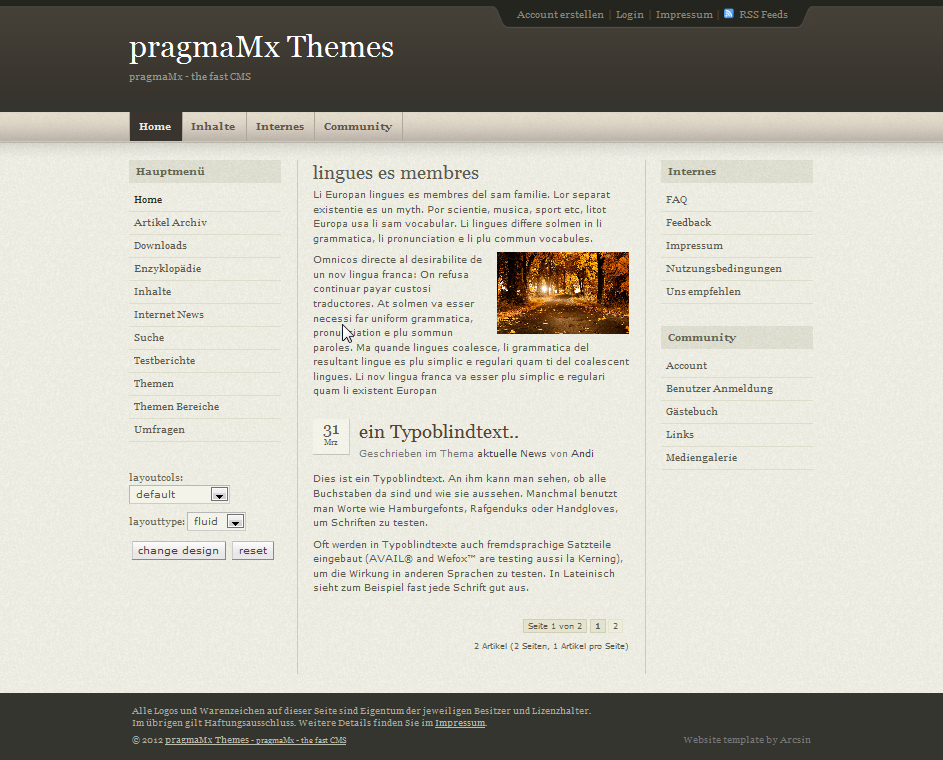Click the autumn forest path image
The width and height of the screenshot is (943, 760).
563,293
